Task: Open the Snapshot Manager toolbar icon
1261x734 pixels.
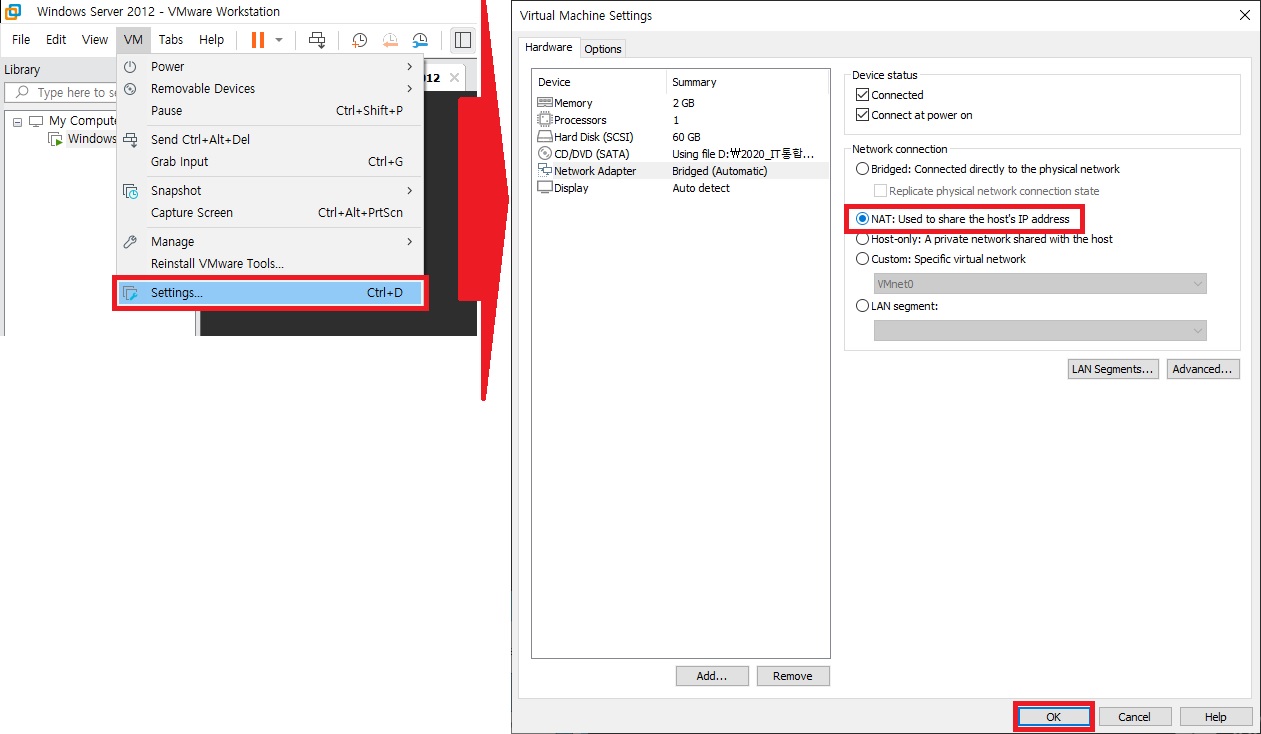Action: (420, 40)
